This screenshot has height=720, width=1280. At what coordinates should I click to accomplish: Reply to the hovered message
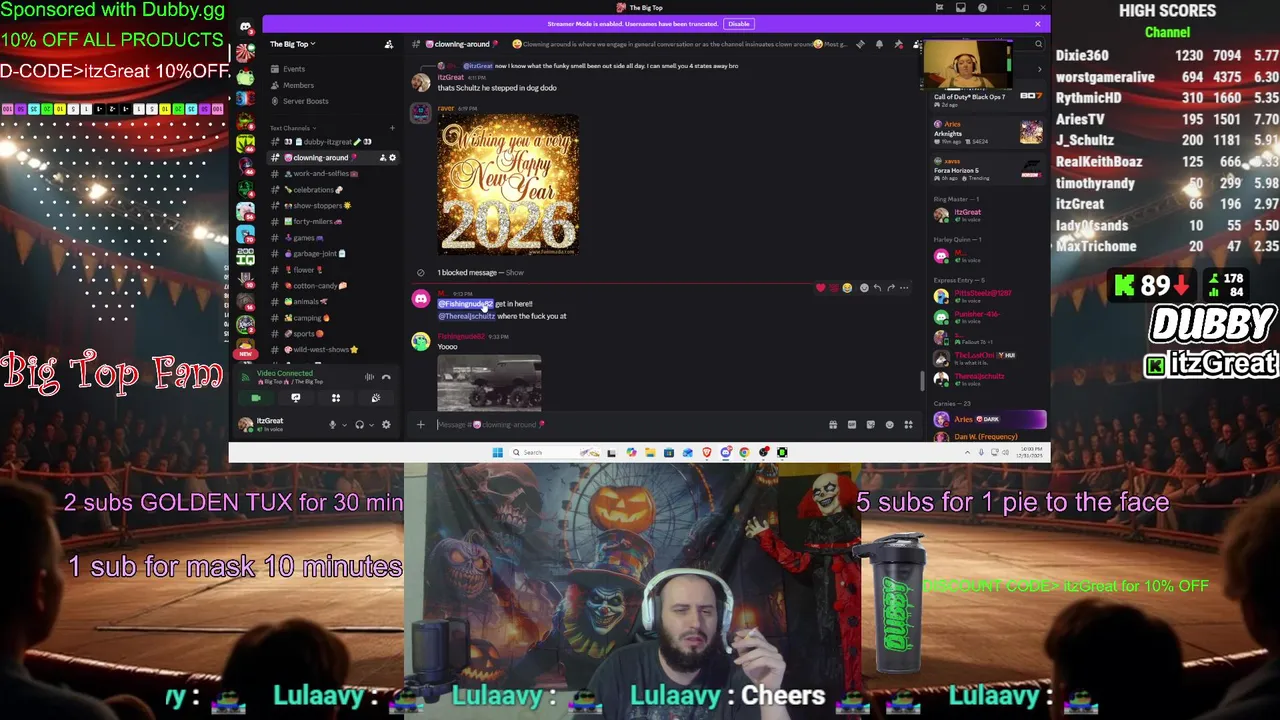pos(877,288)
